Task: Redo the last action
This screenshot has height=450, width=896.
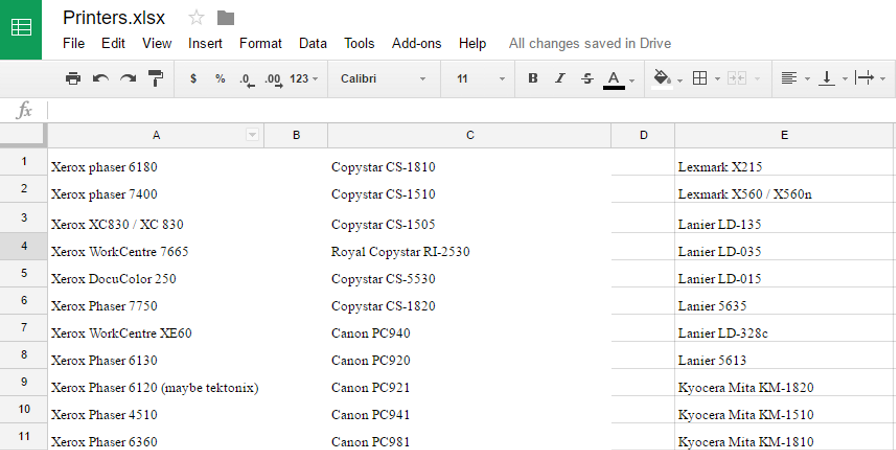Action: click(128, 78)
